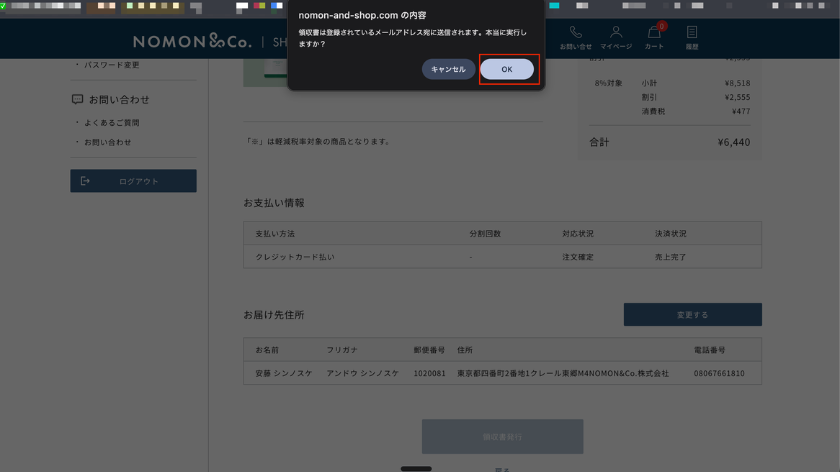Click the product thumbnail image
The image size is (840, 472).
click(x=265, y=73)
